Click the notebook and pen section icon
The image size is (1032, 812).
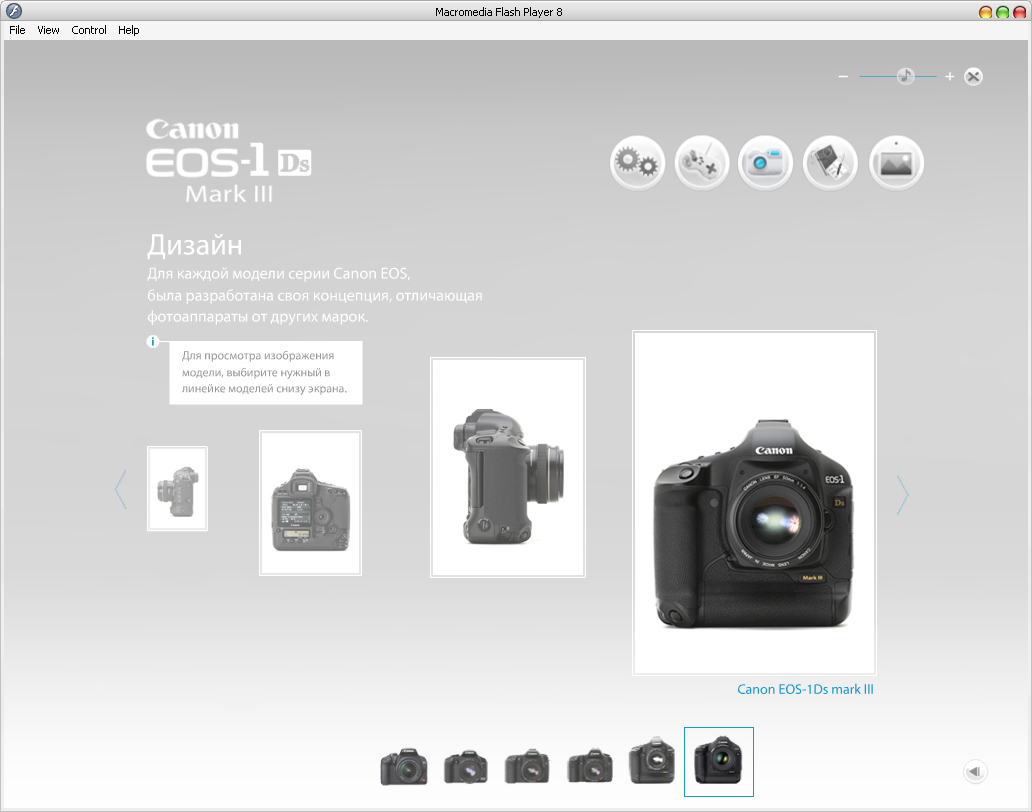[x=830, y=162]
